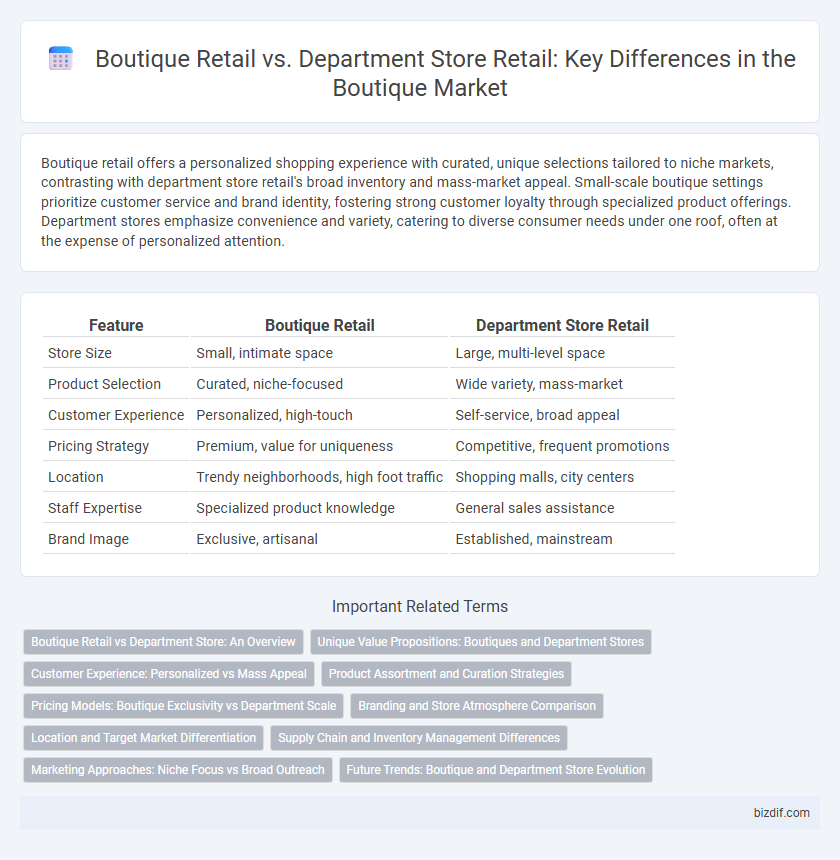Select the 'Store Size' row label

pos(80,353)
